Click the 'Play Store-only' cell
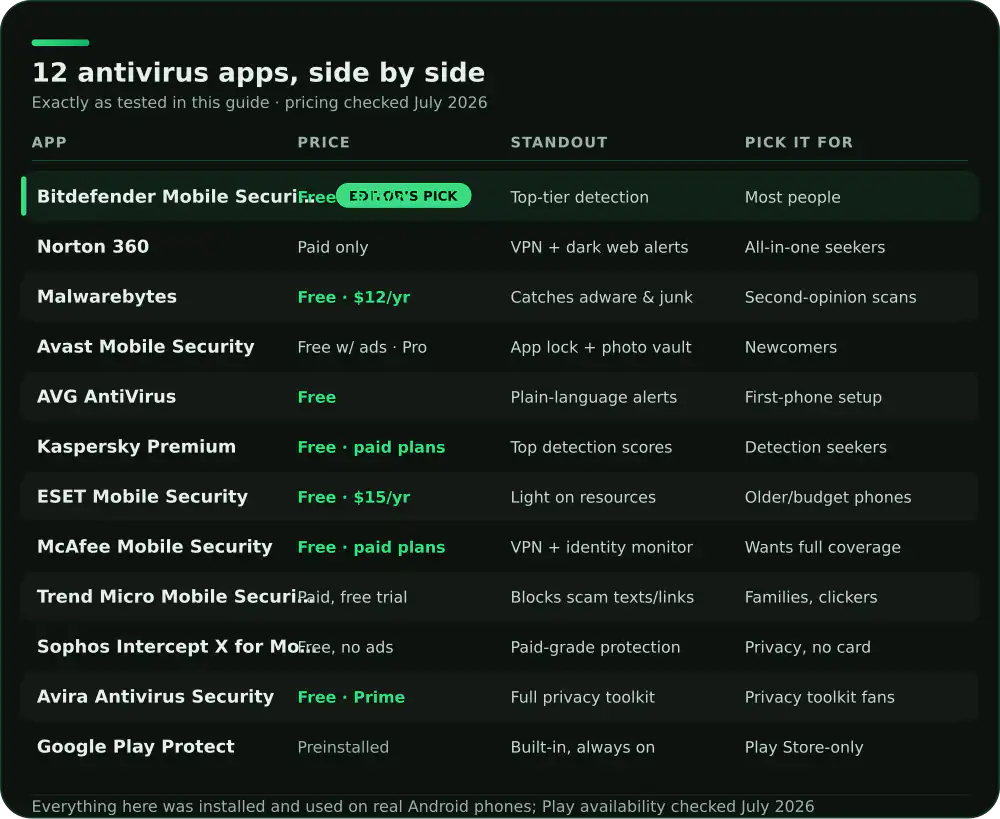1000x819 pixels. [804, 747]
